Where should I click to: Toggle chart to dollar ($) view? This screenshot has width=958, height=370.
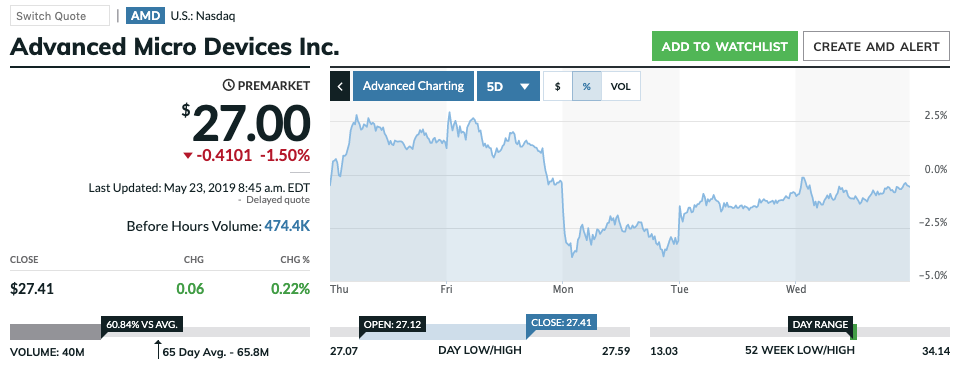click(x=557, y=86)
